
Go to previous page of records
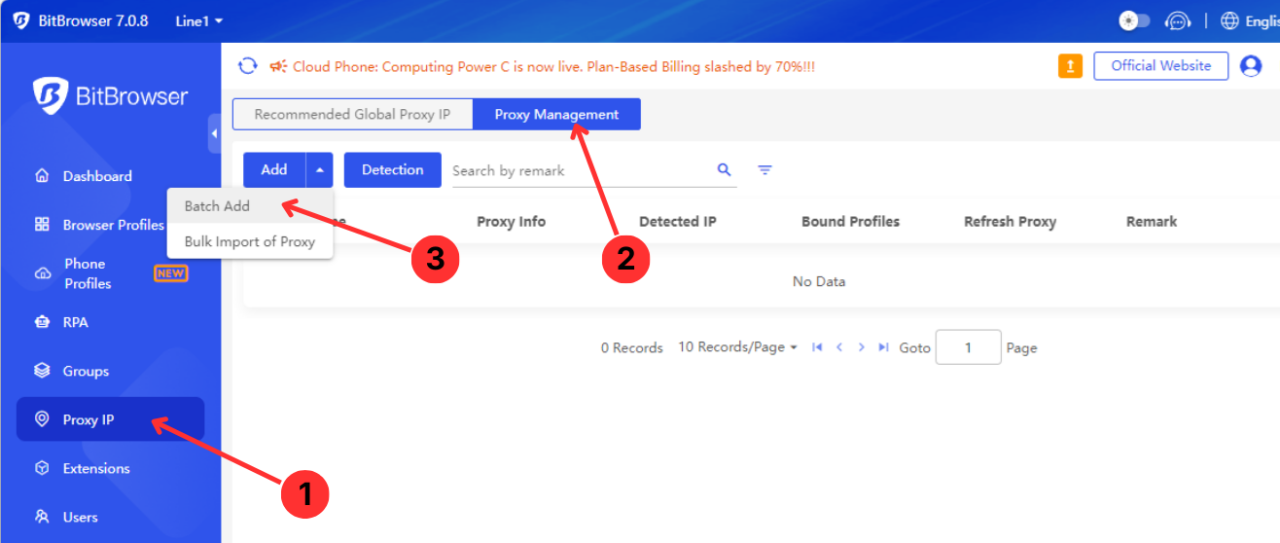pyautogui.click(x=839, y=347)
